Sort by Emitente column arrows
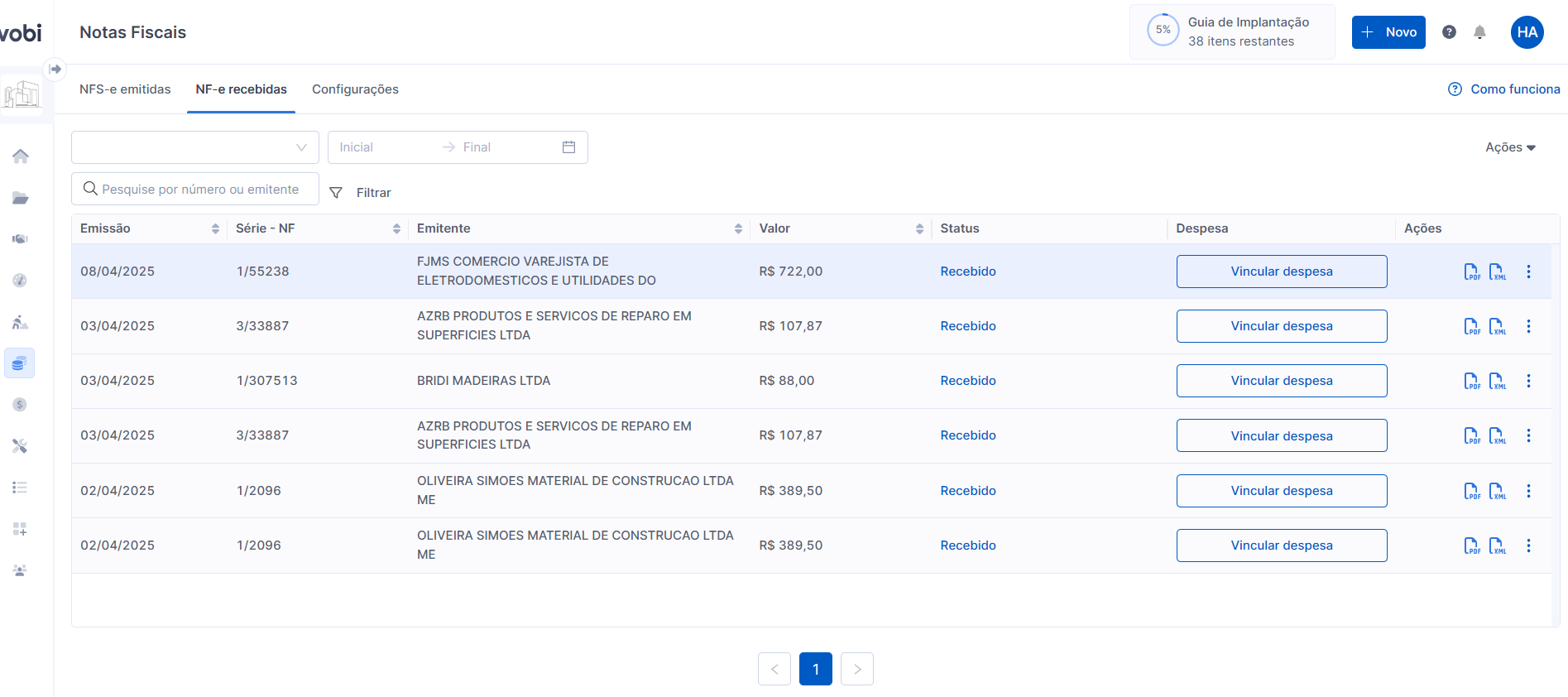Image resolution: width=1568 pixels, height=697 pixels. pyautogui.click(x=738, y=228)
